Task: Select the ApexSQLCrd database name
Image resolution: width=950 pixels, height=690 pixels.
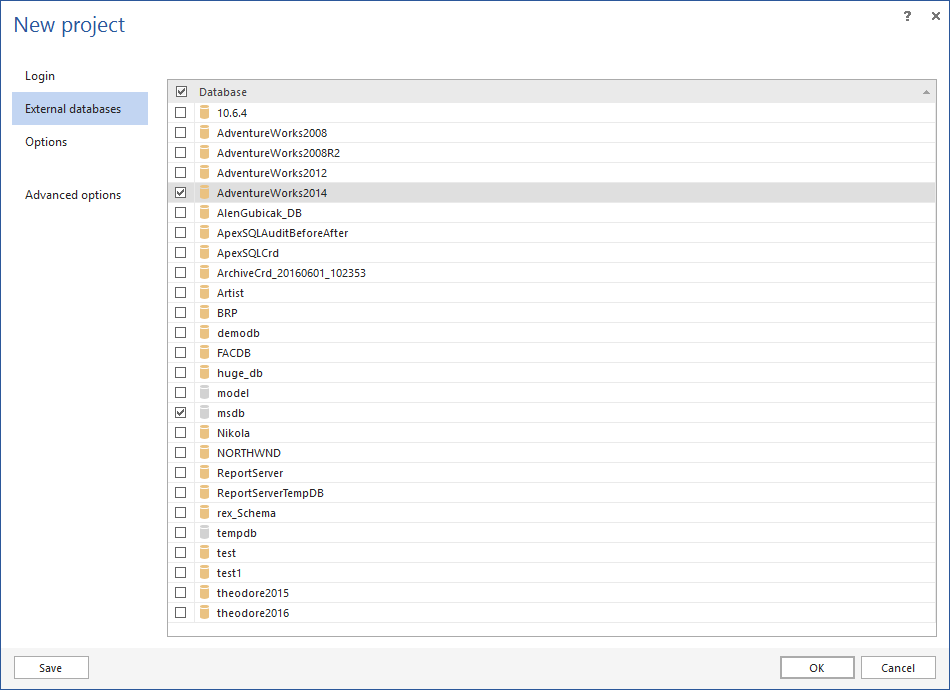Action: pos(248,253)
